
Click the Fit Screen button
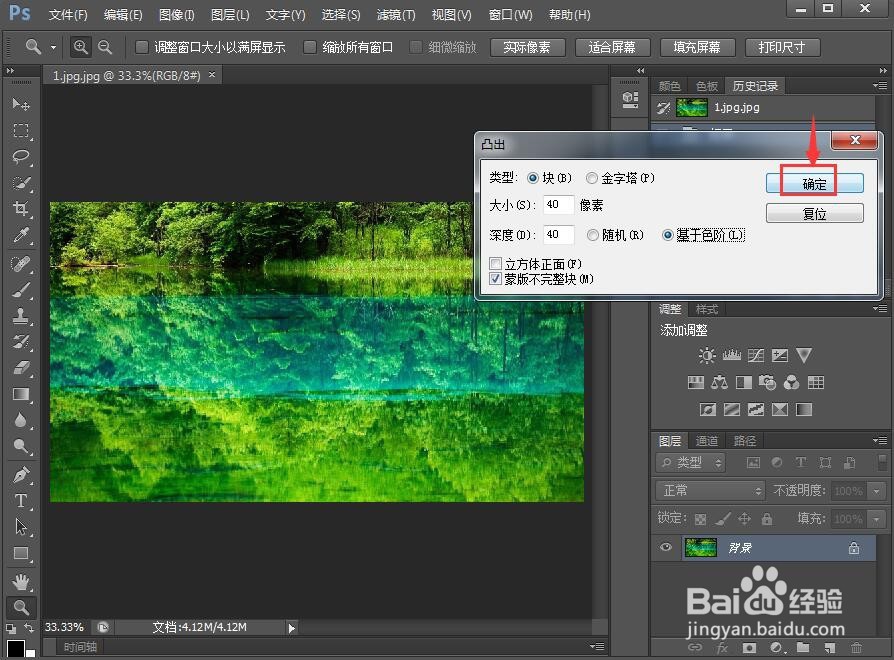(612, 47)
